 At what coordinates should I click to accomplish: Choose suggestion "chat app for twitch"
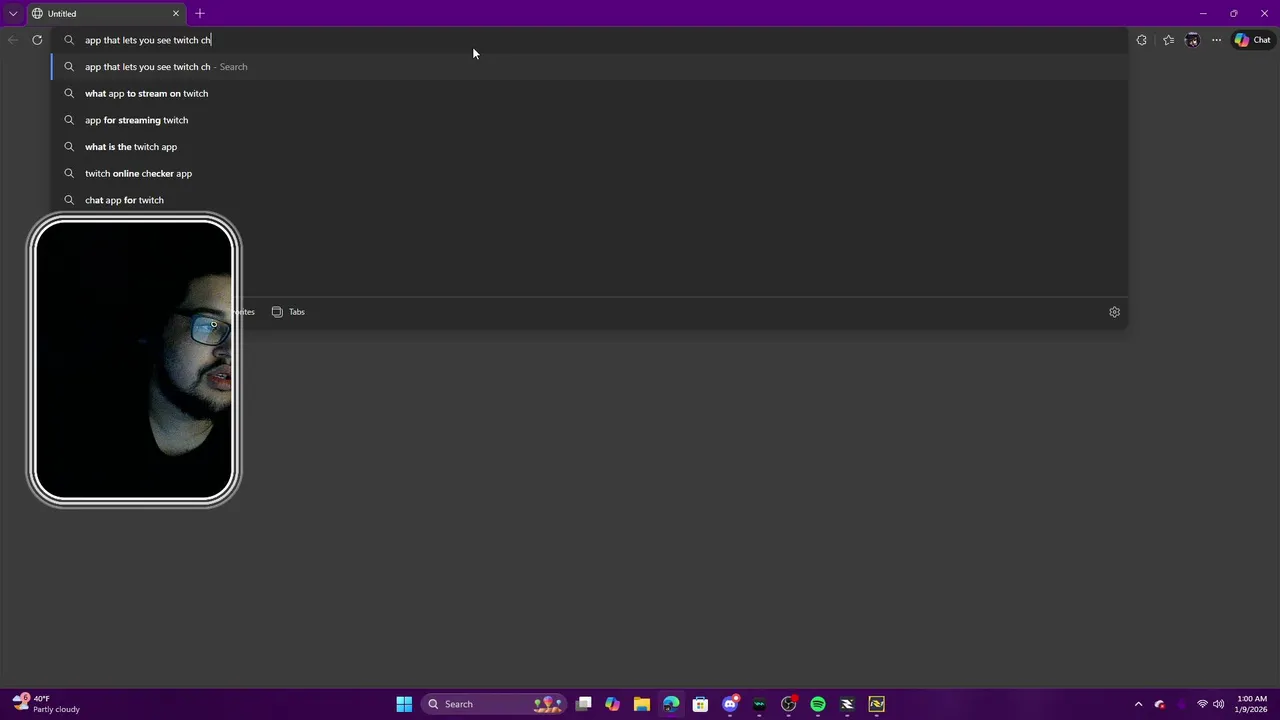pyautogui.click(x=590, y=200)
